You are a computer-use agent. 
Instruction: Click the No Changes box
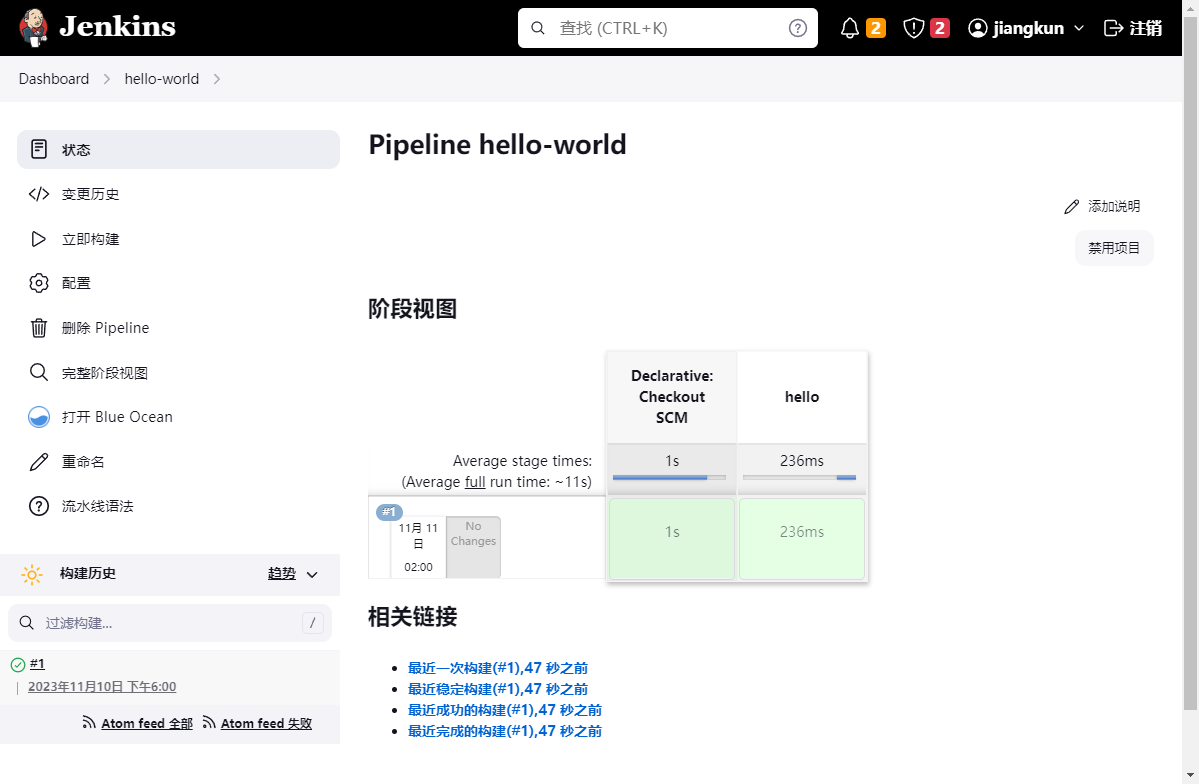[473, 547]
